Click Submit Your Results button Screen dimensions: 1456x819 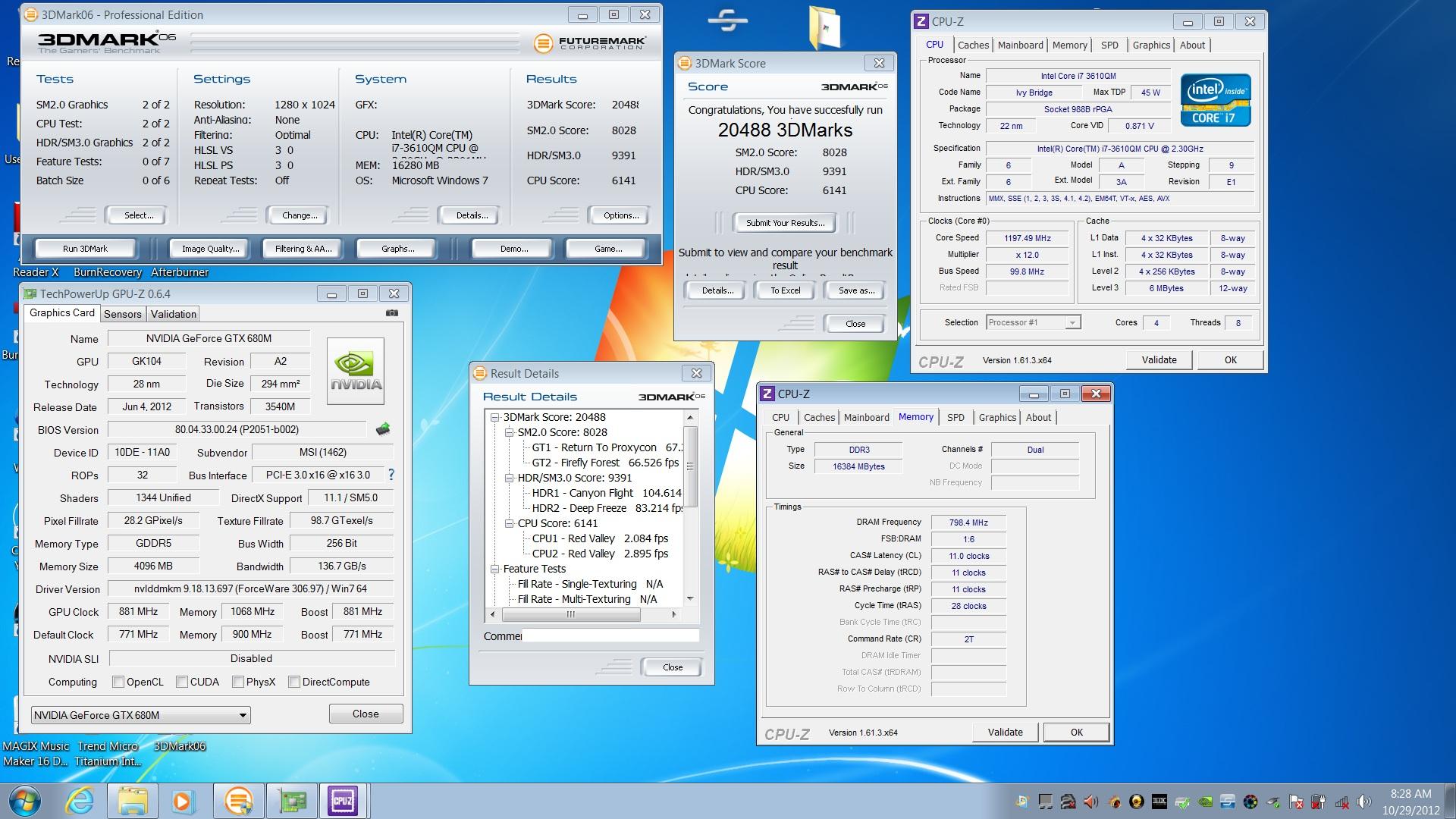[x=785, y=223]
